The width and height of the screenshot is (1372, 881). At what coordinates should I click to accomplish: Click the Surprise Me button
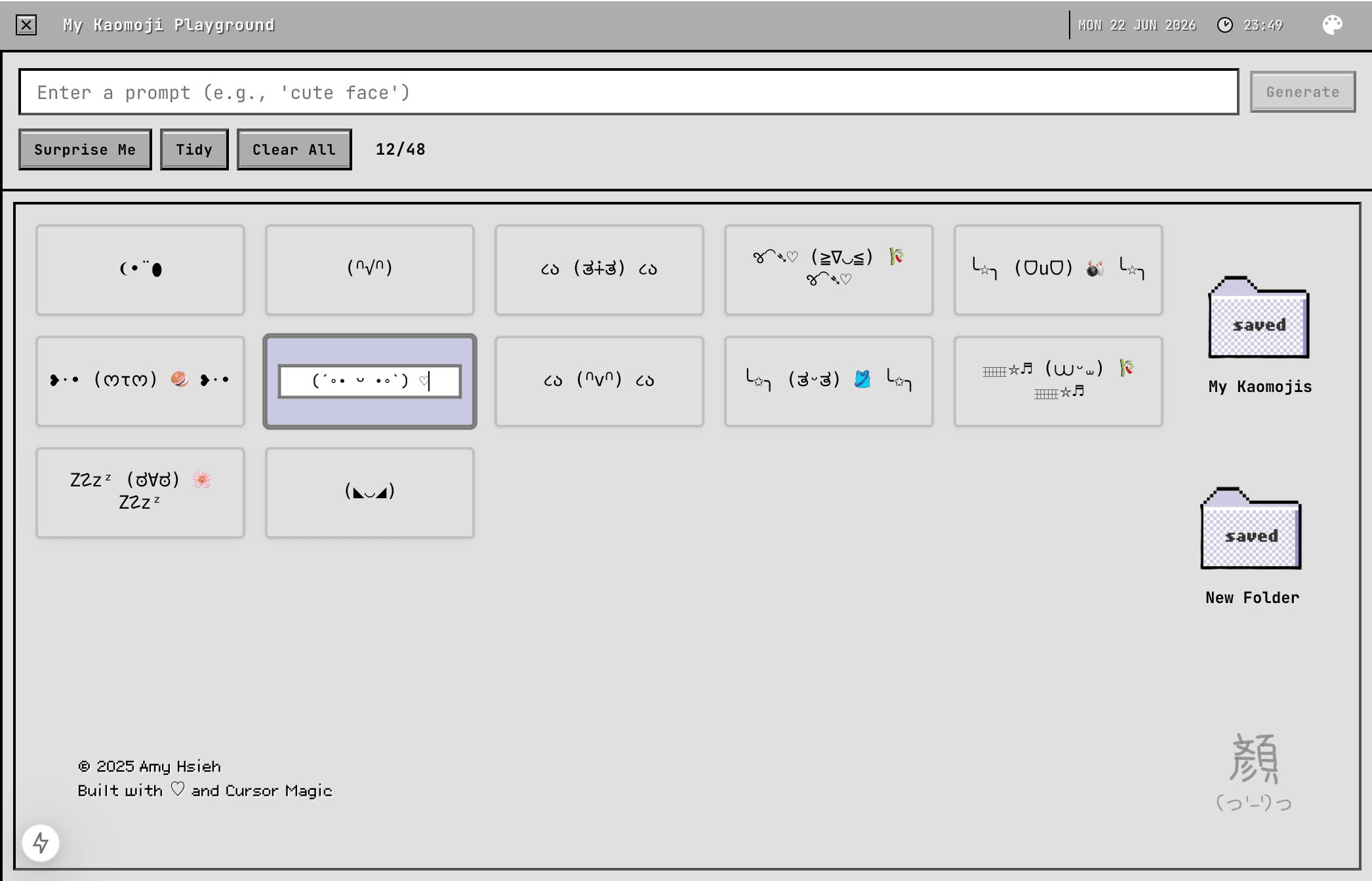(85, 149)
